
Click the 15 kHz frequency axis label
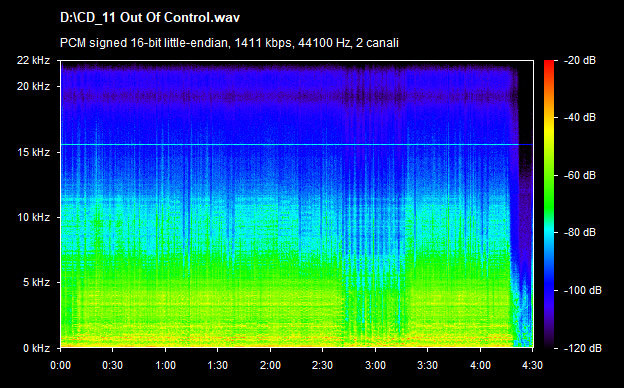(x=33, y=152)
